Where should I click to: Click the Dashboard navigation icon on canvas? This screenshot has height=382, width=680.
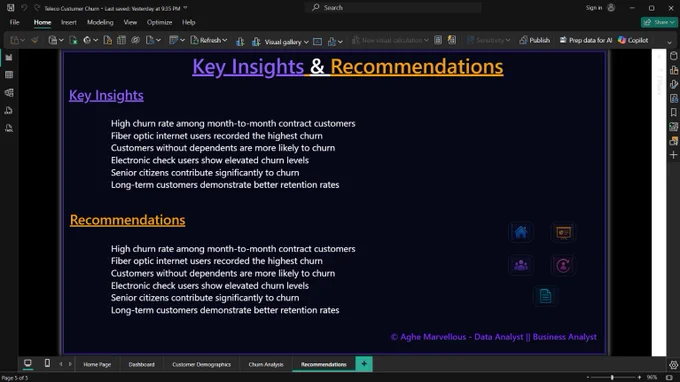pos(563,232)
